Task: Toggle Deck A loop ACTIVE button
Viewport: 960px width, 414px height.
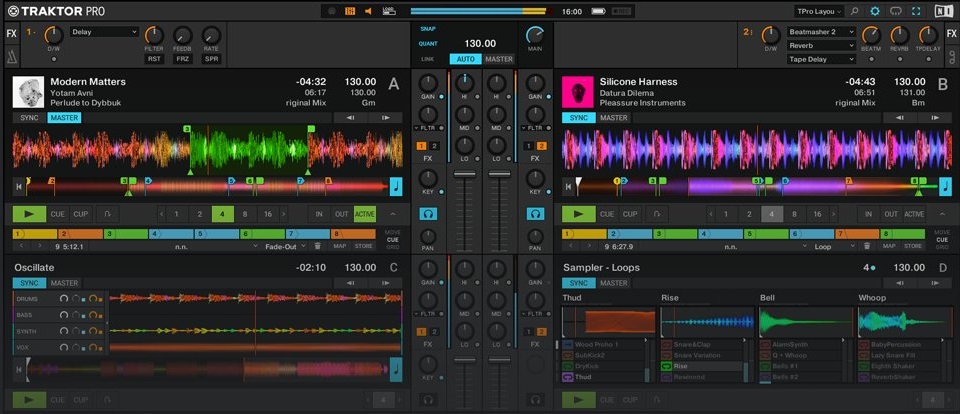Action: (365, 214)
